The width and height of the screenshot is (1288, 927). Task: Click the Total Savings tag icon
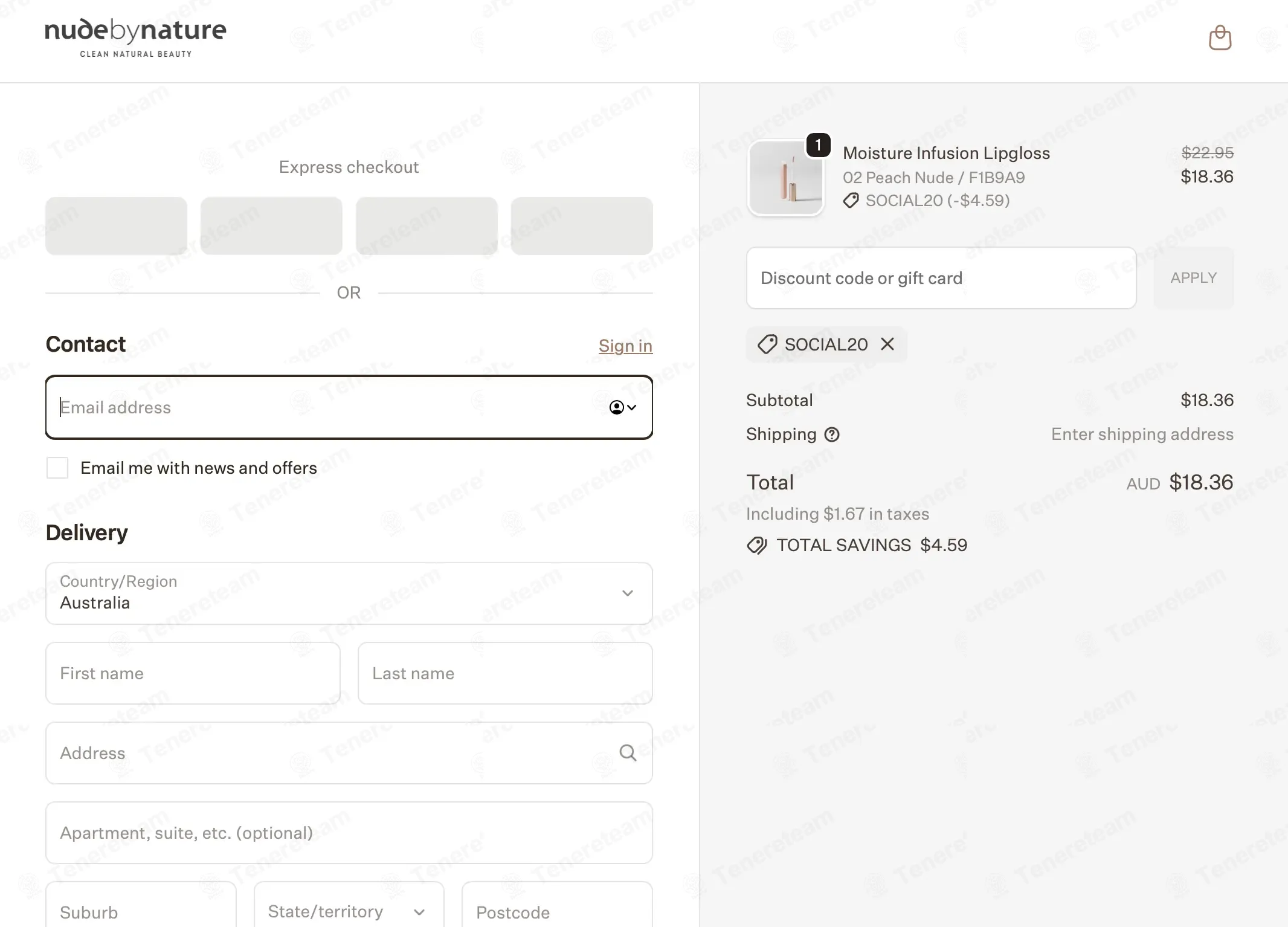tap(757, 545)
